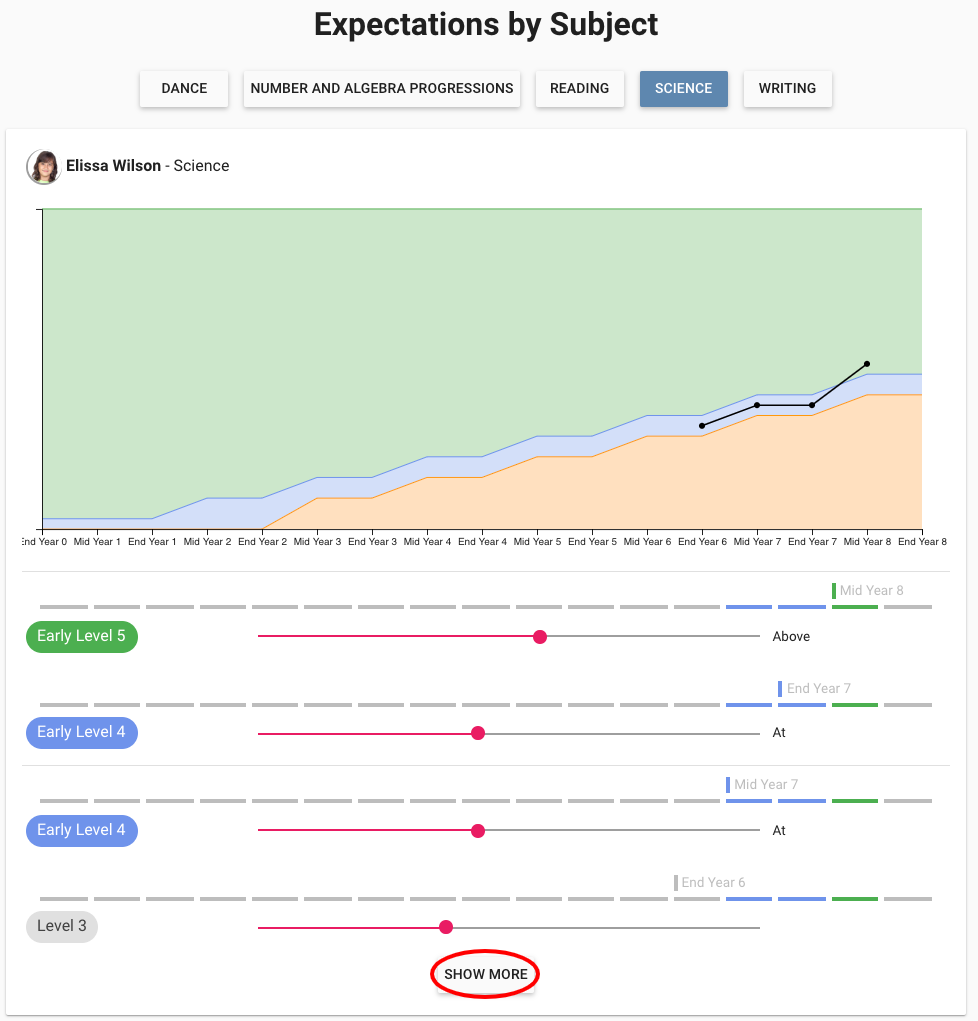Select the grey Level 3 badge

coord(61,926)
